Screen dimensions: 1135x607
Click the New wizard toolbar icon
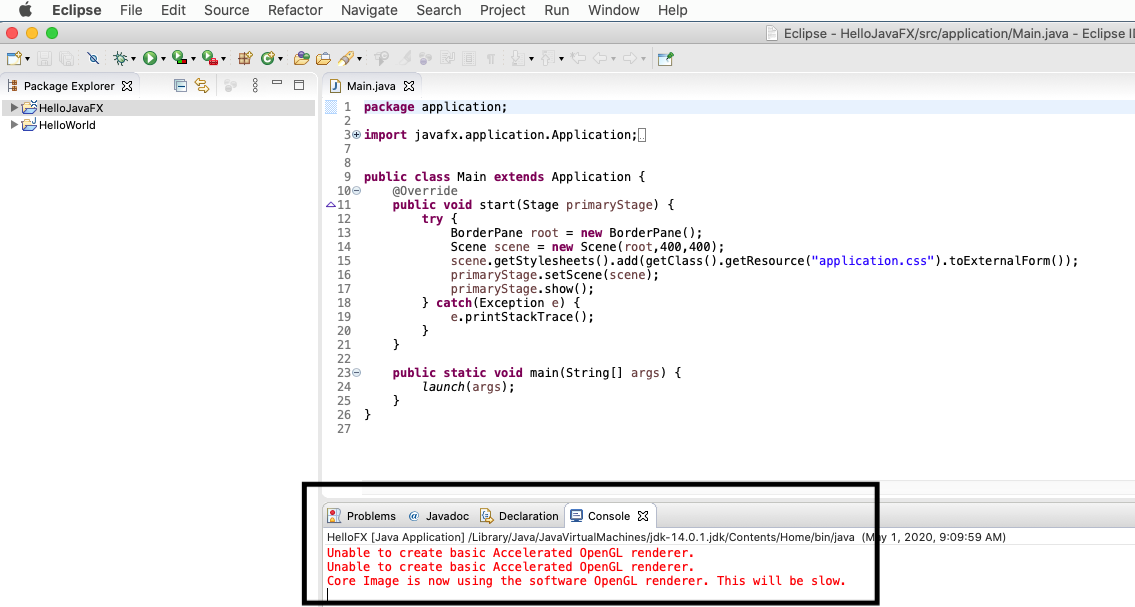point(14,59)
